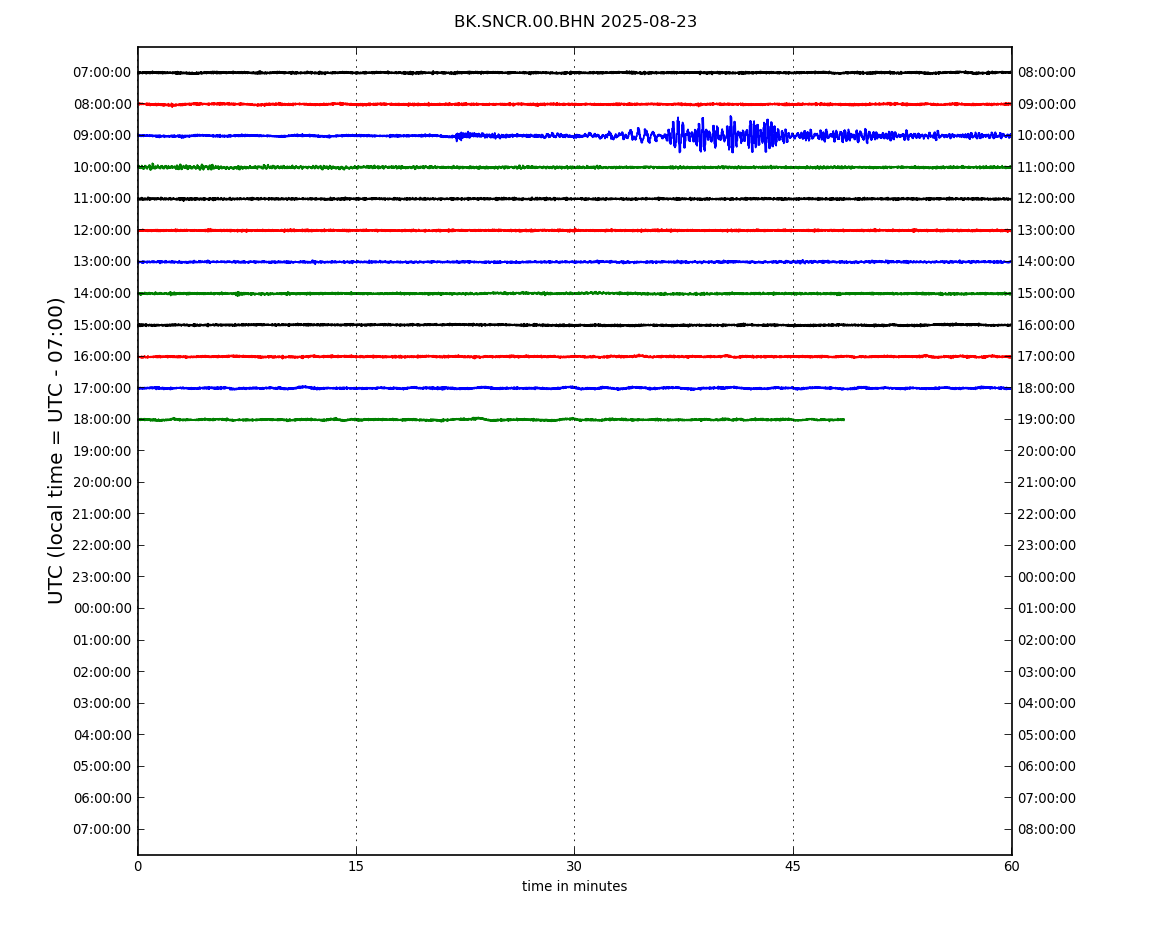Click left axis label 15:00:00
This screenshot has height=950, width=1150.
103,325
